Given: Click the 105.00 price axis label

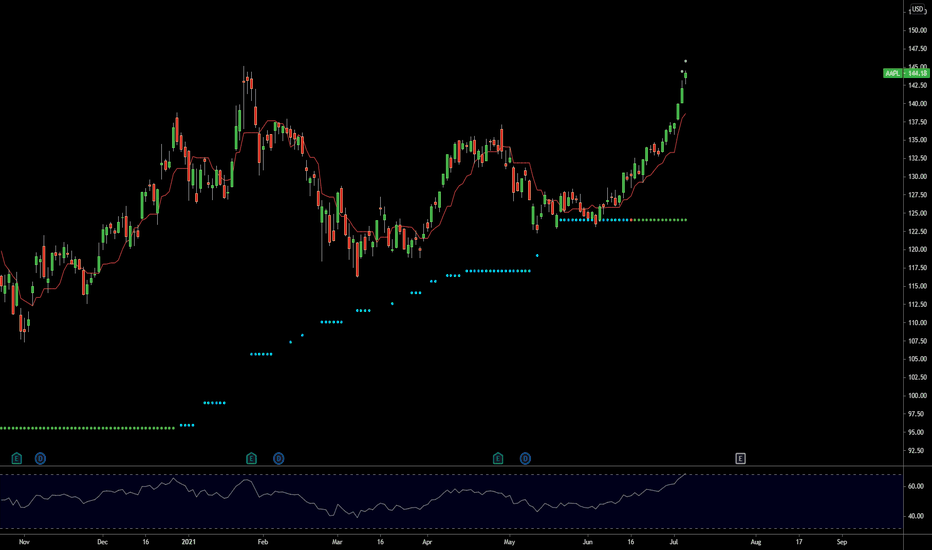Looking at the screenshot, I should click(x=917, y=359).
